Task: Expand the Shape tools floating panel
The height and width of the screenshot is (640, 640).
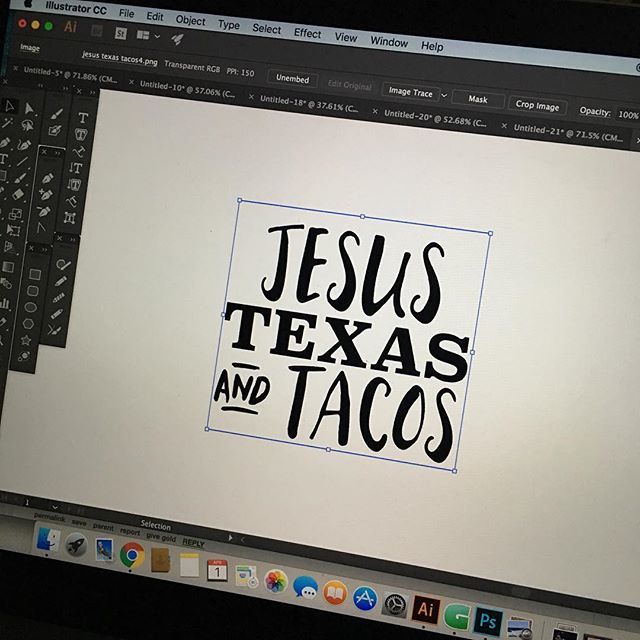Action: pos(44,249)
